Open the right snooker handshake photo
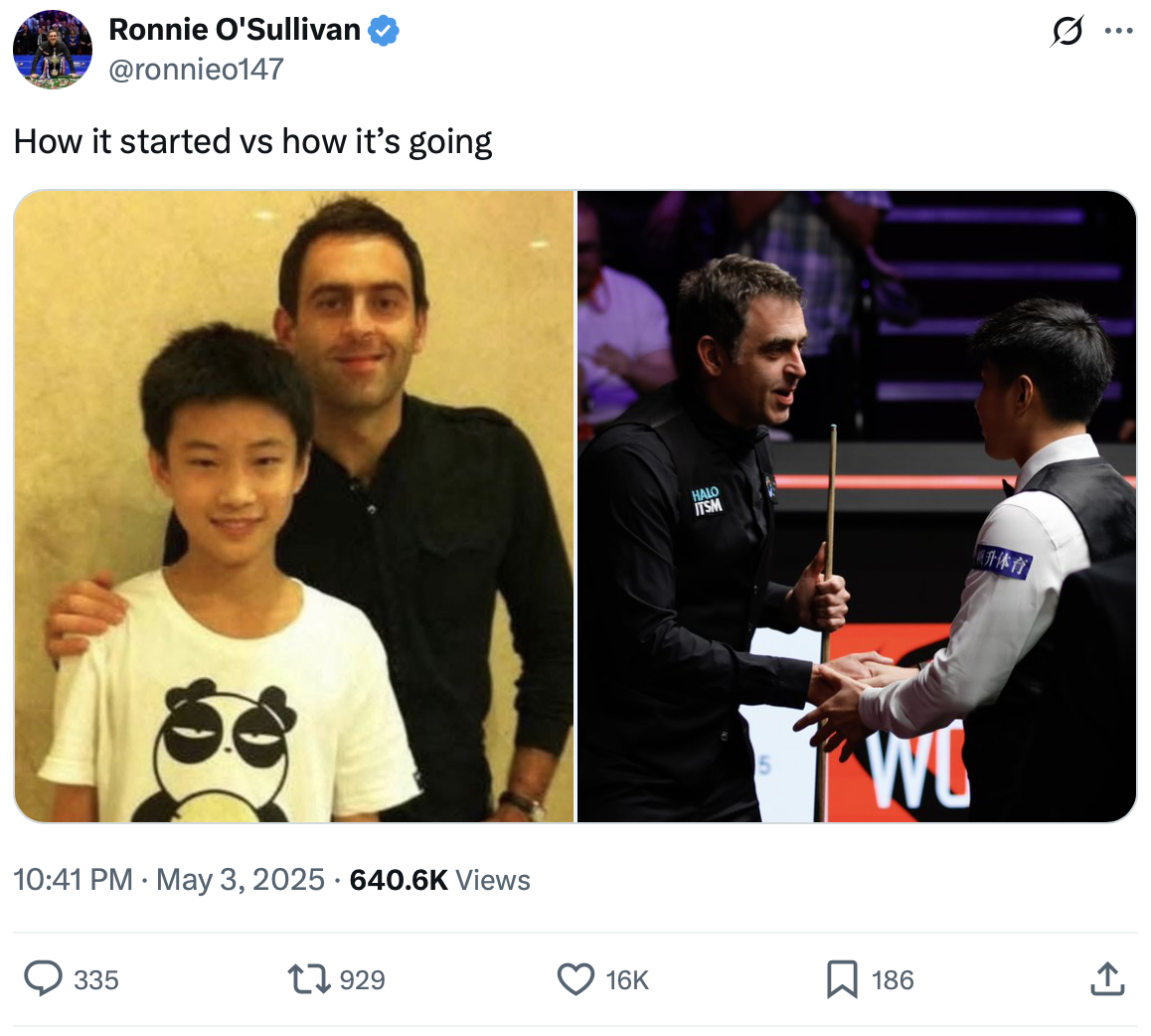 857,506
